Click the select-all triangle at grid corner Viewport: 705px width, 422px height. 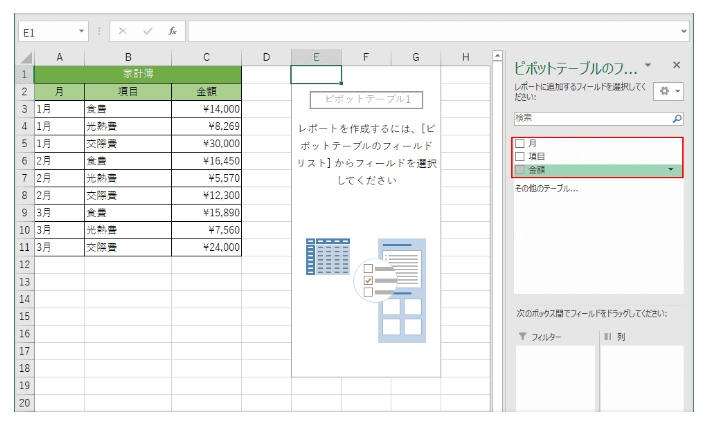click(24, 57)
